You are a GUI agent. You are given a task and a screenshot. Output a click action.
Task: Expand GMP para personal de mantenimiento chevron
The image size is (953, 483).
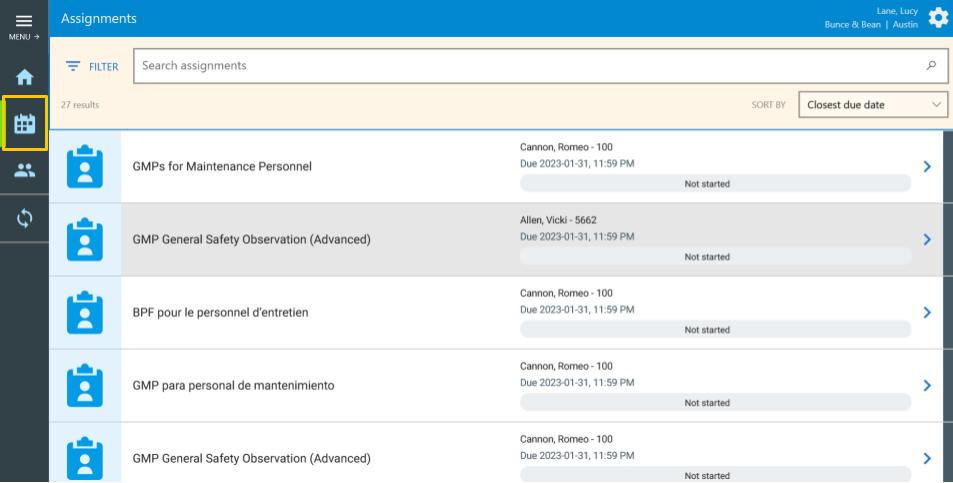point(927,386)
